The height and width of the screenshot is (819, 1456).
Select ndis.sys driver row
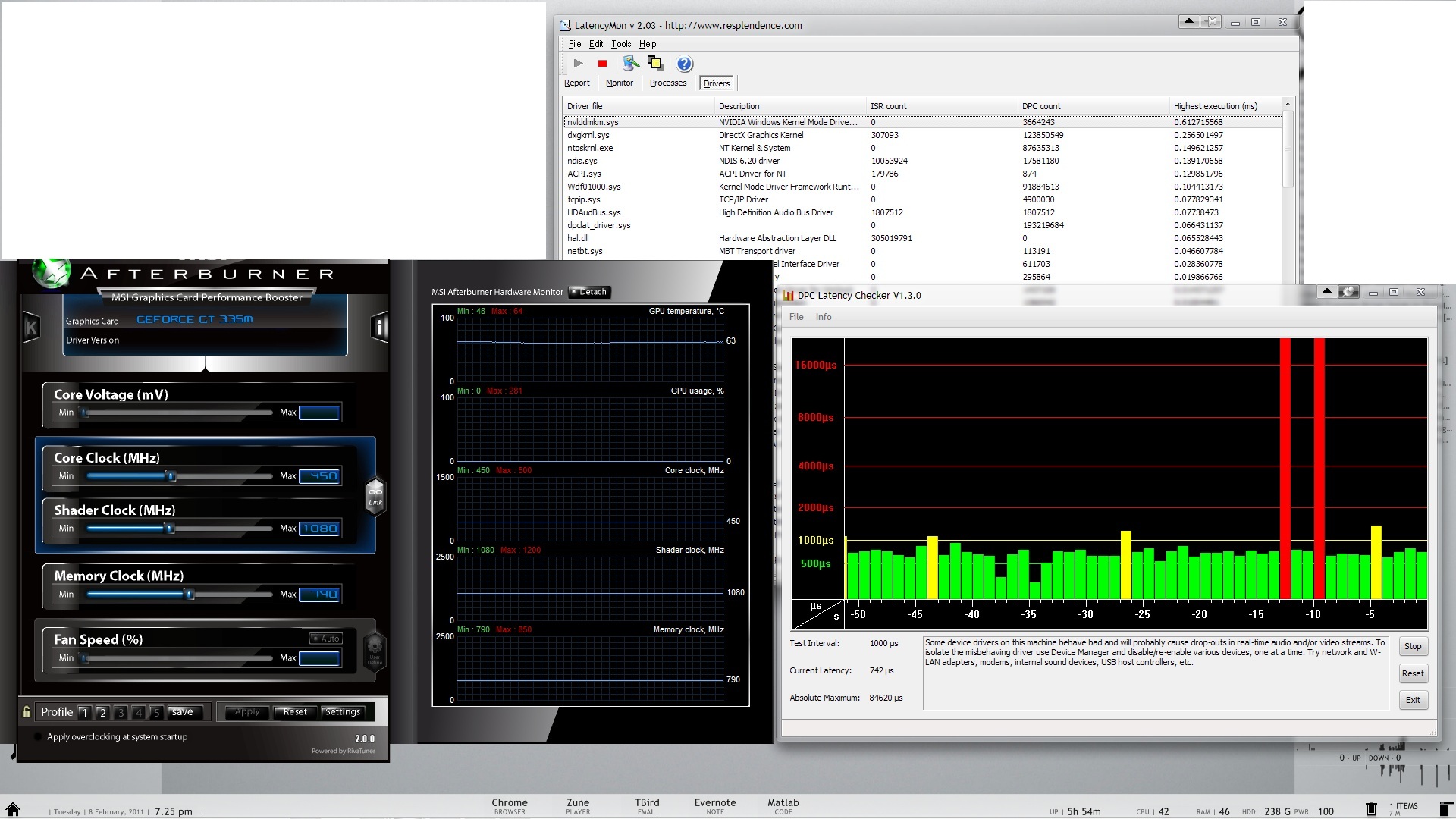(x=923, y=161)
